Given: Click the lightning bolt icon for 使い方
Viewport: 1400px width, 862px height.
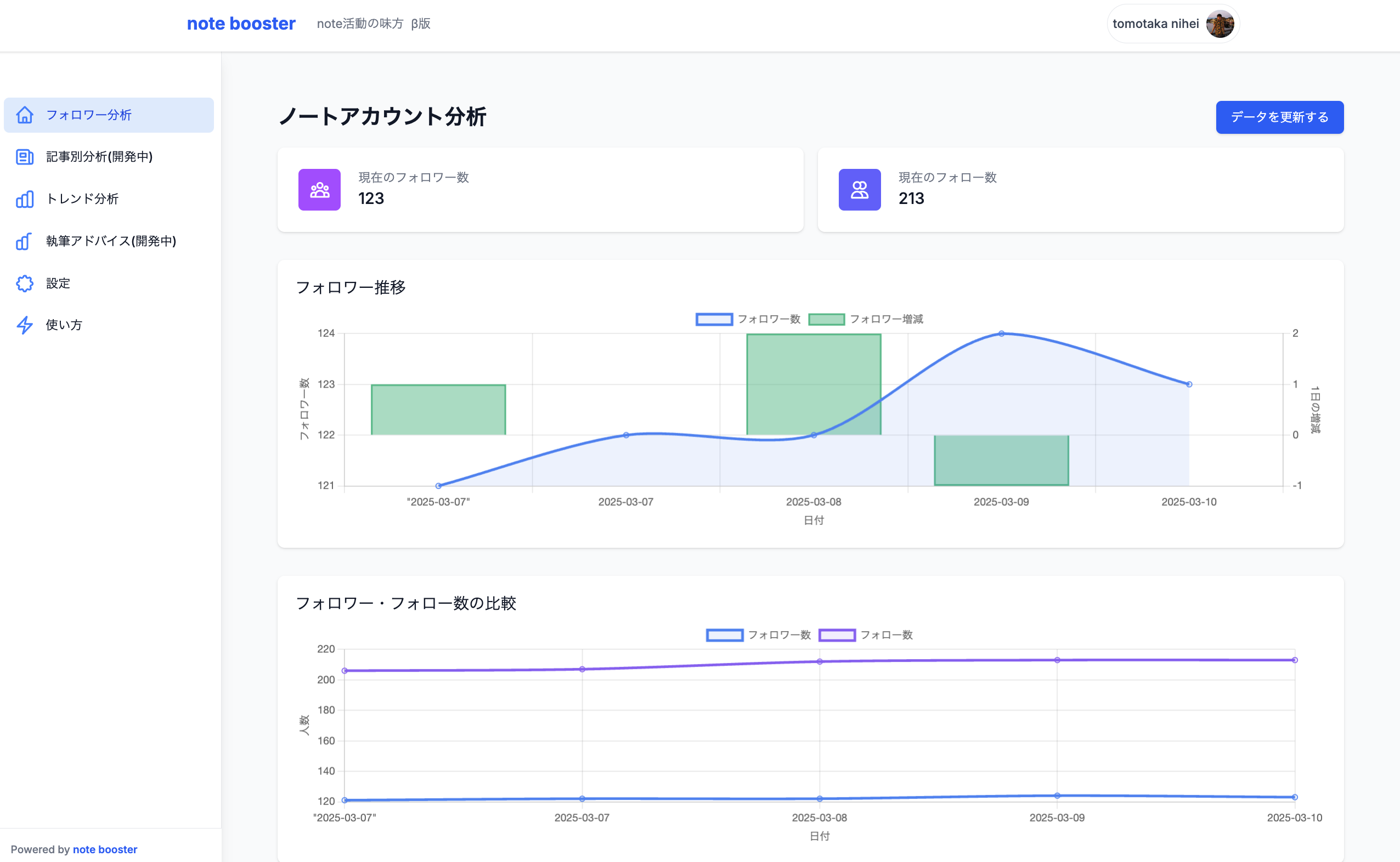Looking at the screenshot, I should click(25, 325).
